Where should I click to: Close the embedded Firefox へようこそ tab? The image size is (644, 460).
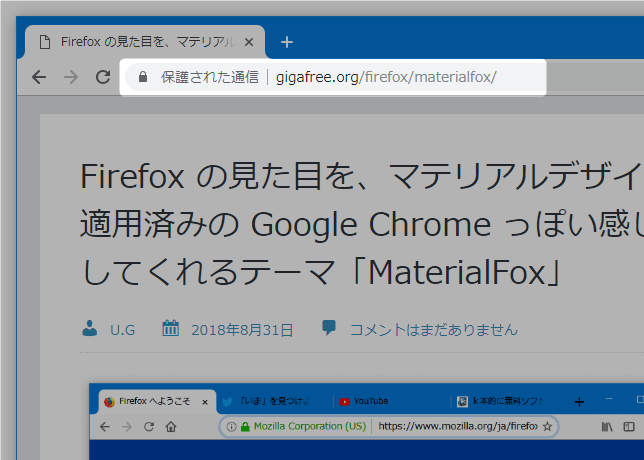tap(205, 402)
